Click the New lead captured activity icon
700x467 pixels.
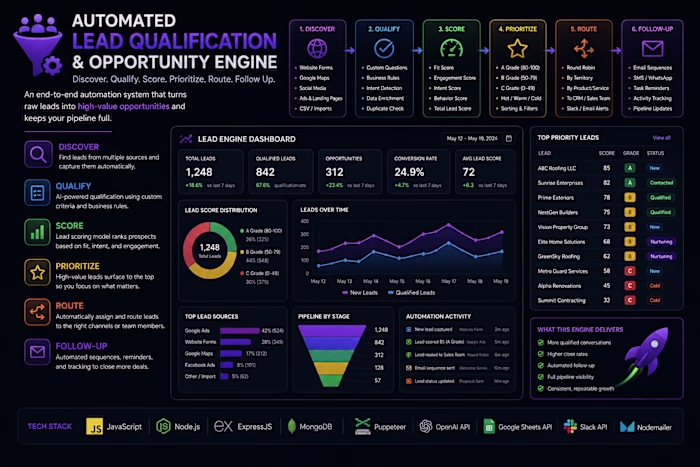pos(408,329)
